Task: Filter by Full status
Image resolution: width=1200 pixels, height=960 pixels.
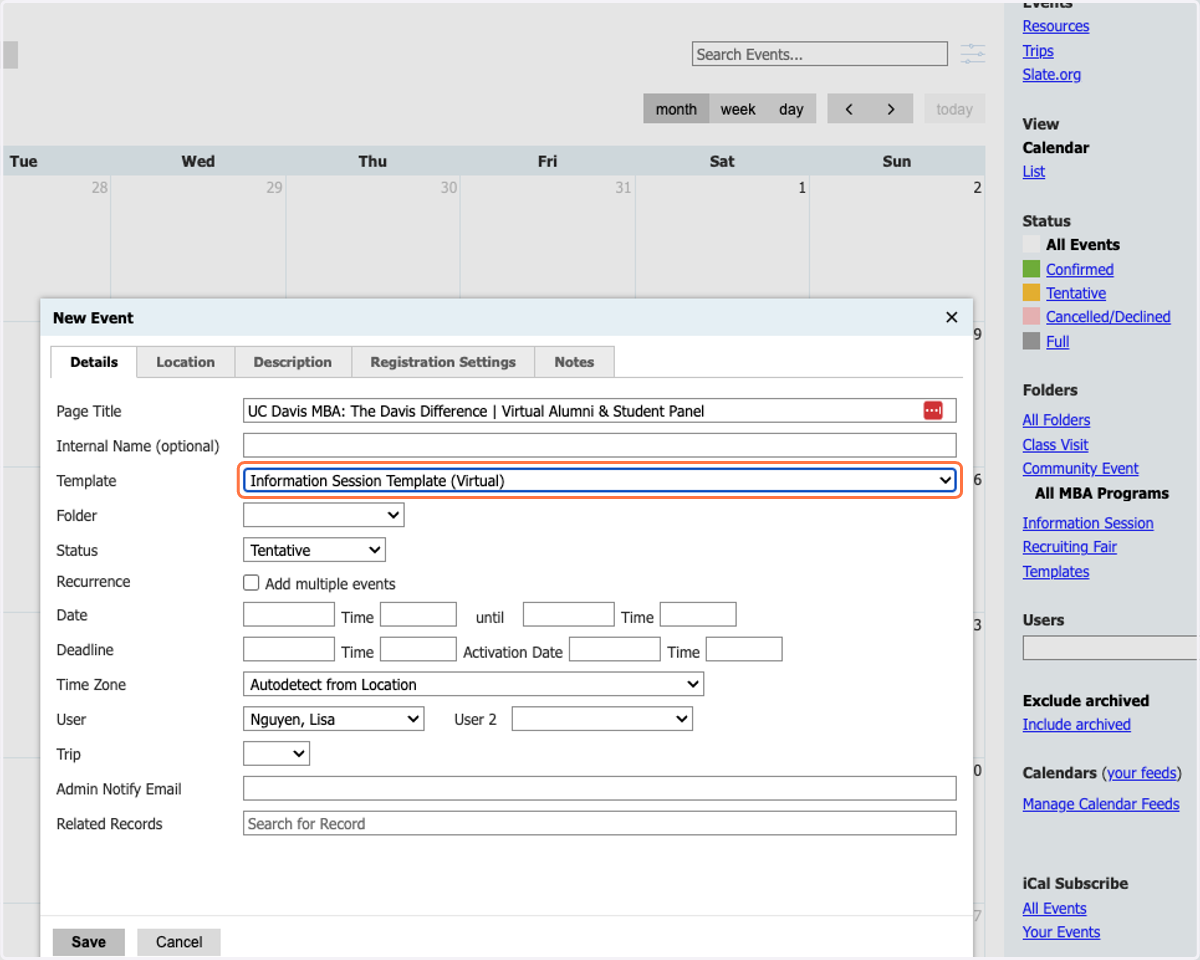Action: pos(1057,341)
